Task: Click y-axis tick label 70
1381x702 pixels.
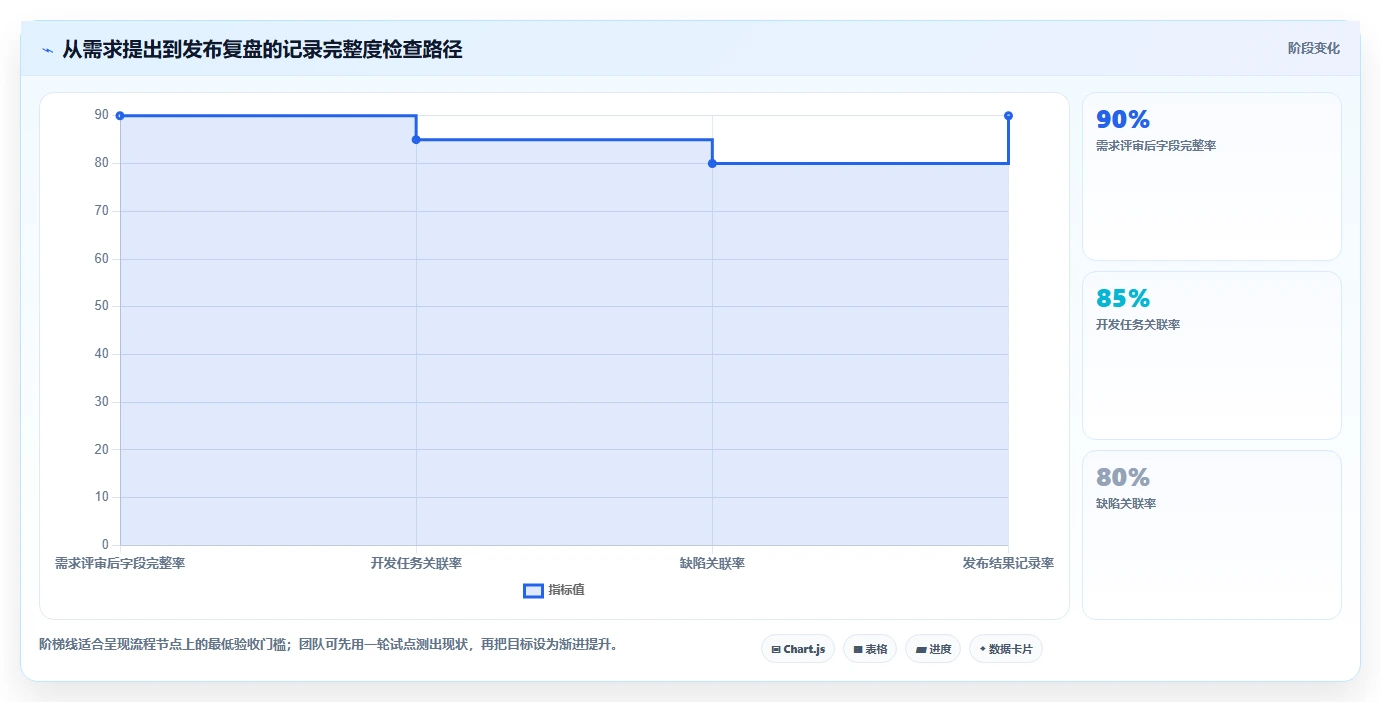Action: [101, 211]
